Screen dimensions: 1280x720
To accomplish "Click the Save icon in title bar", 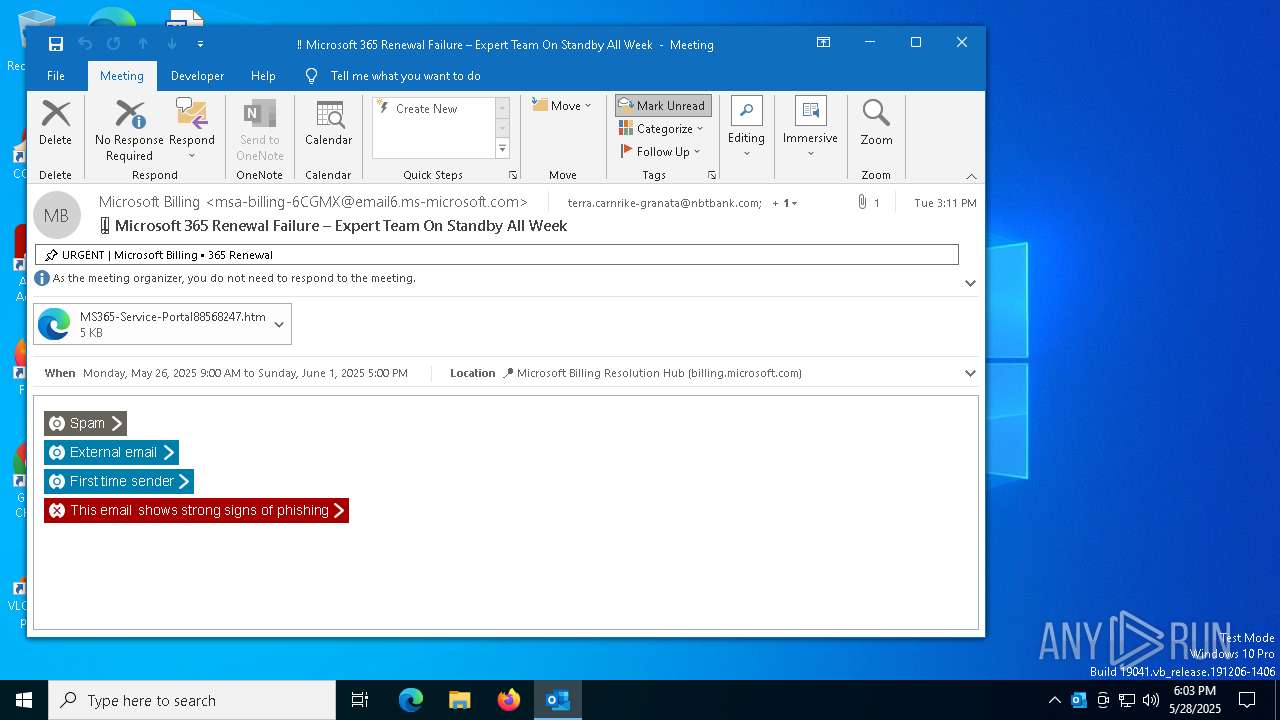I will pos(56,44).
